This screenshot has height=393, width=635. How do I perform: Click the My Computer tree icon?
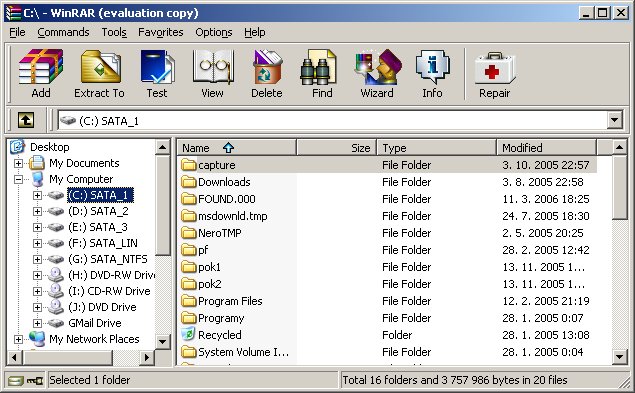coord(38,179)
